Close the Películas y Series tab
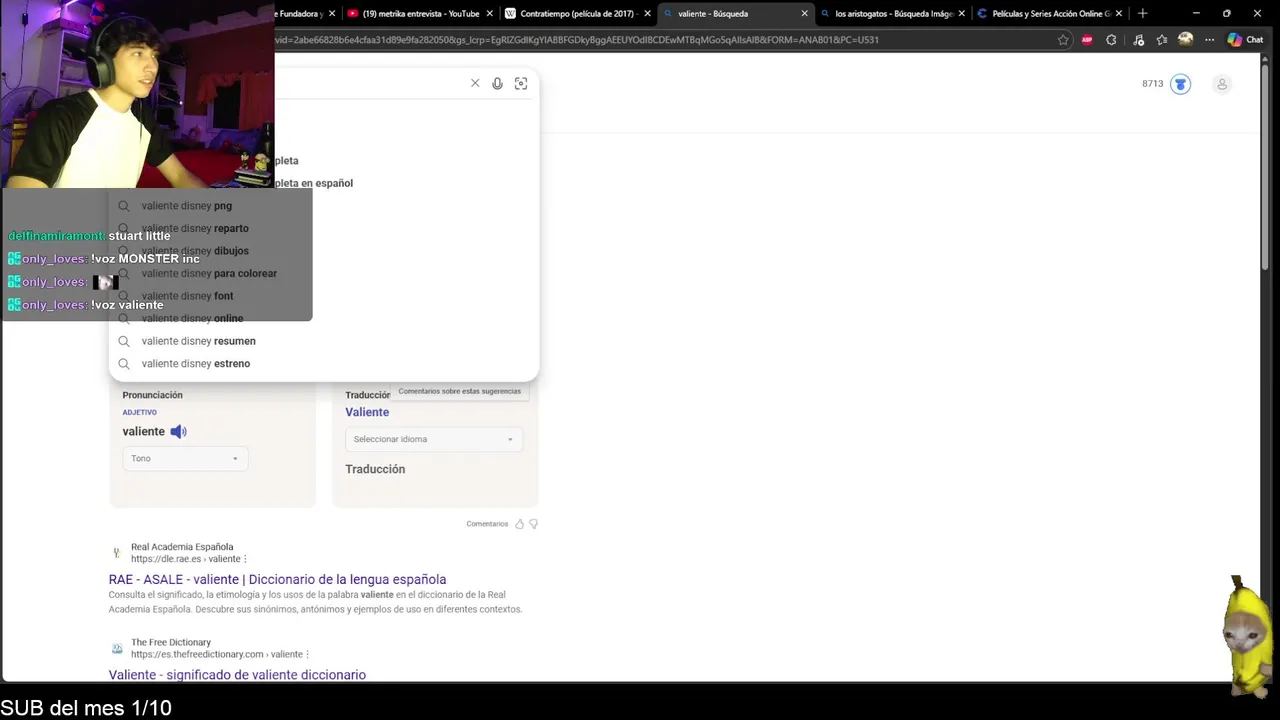The height and width of the screenshot is (720, 1280). pyautogui.click(x=1118, y=14)
